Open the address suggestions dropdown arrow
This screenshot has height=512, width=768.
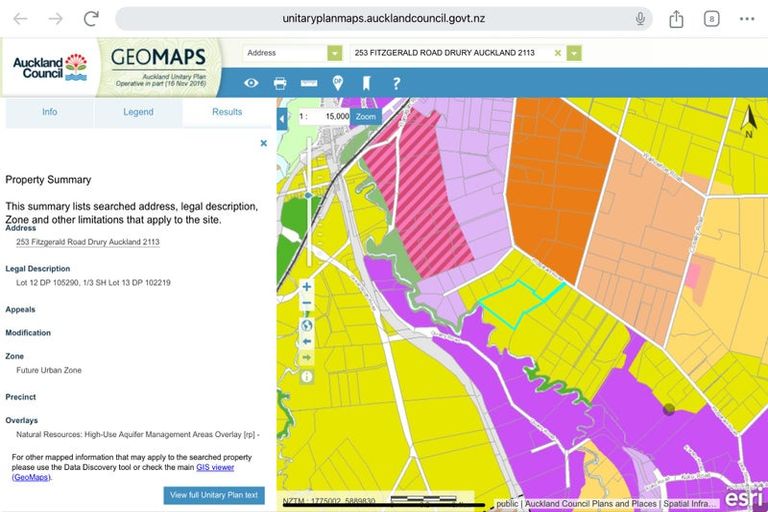click(x=574, y=53)
